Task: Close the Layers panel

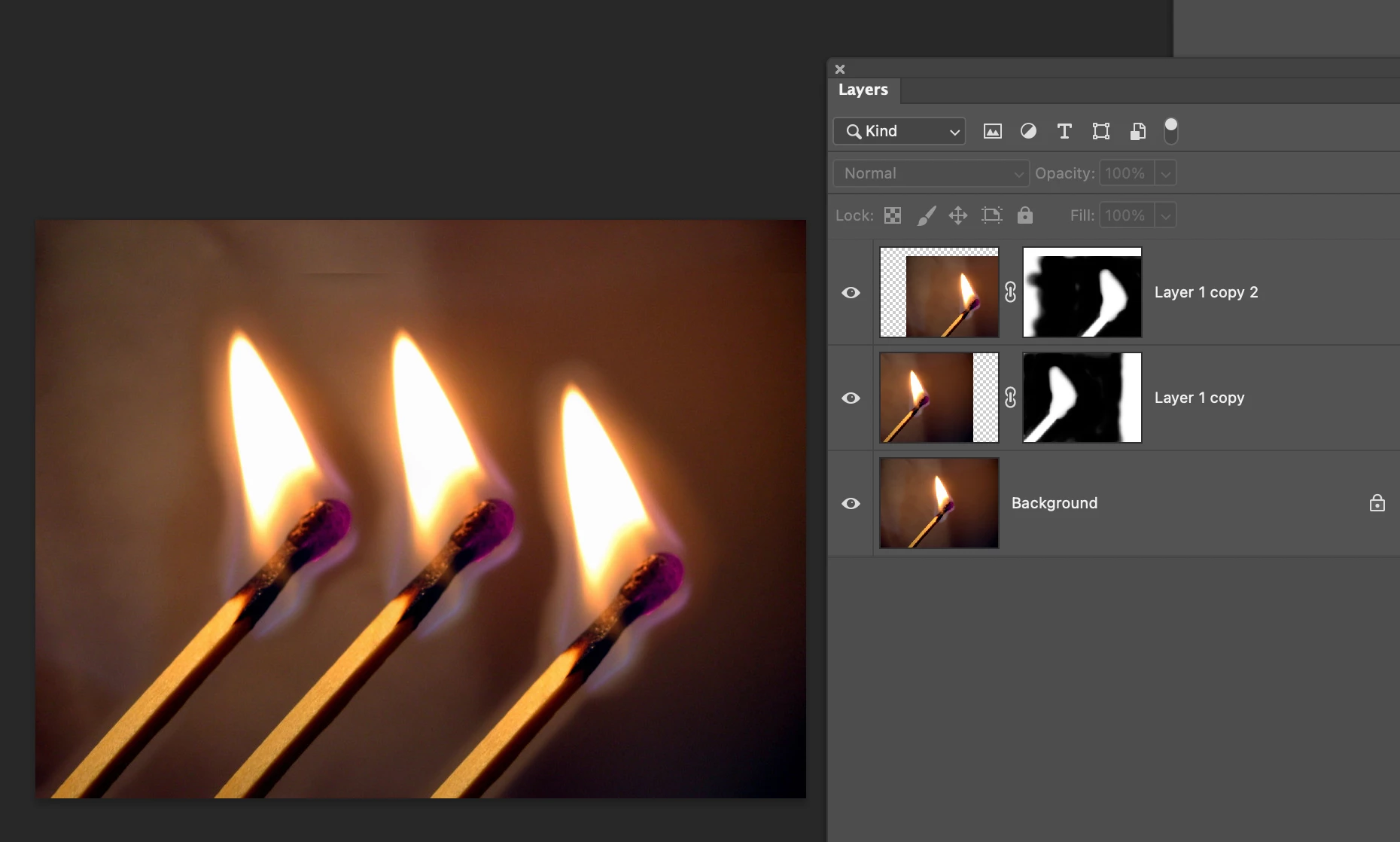Action: point(840,69)
